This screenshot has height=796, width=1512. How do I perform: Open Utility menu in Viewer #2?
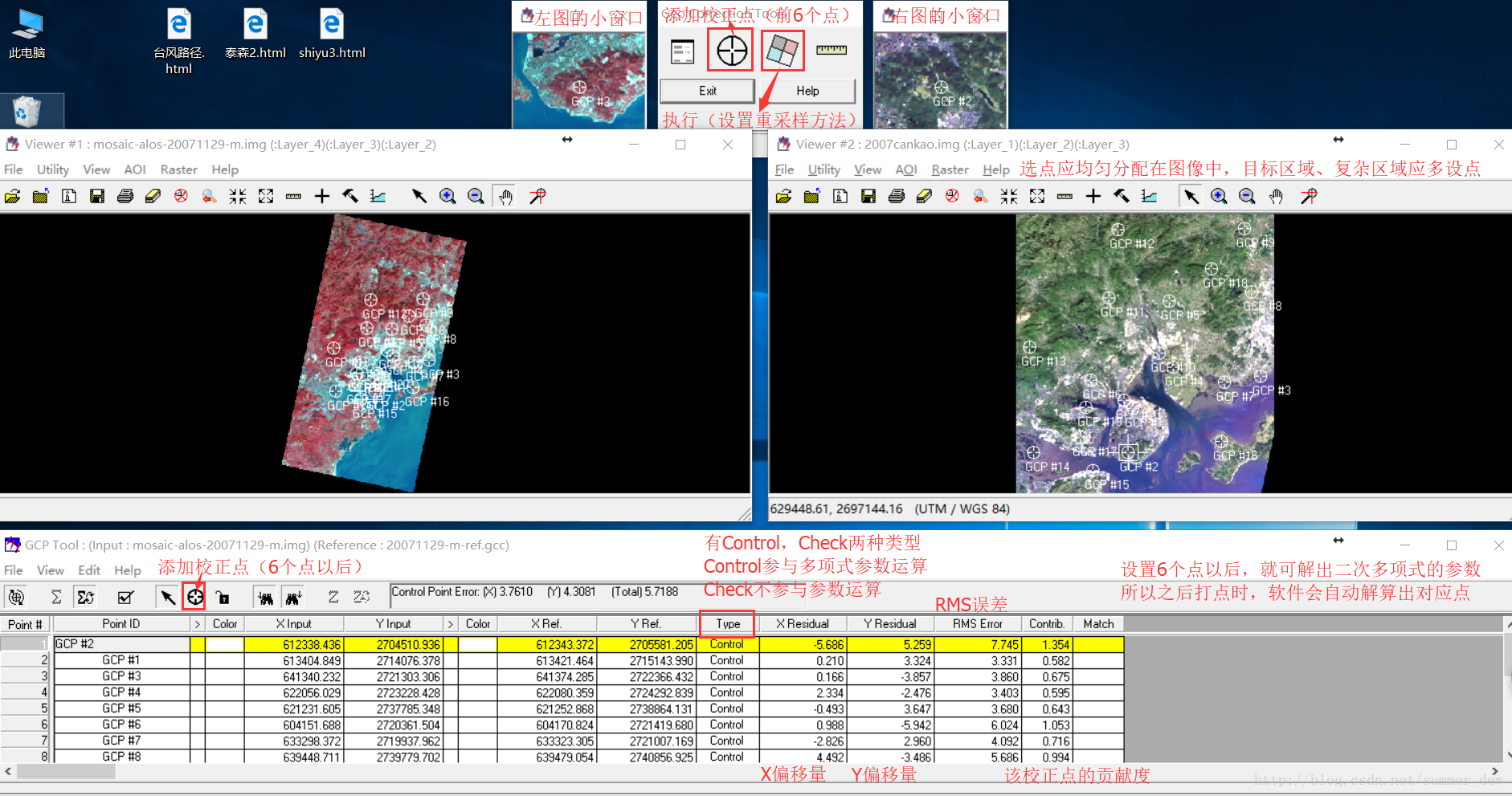pyautogui.click(x=824, y=169)
